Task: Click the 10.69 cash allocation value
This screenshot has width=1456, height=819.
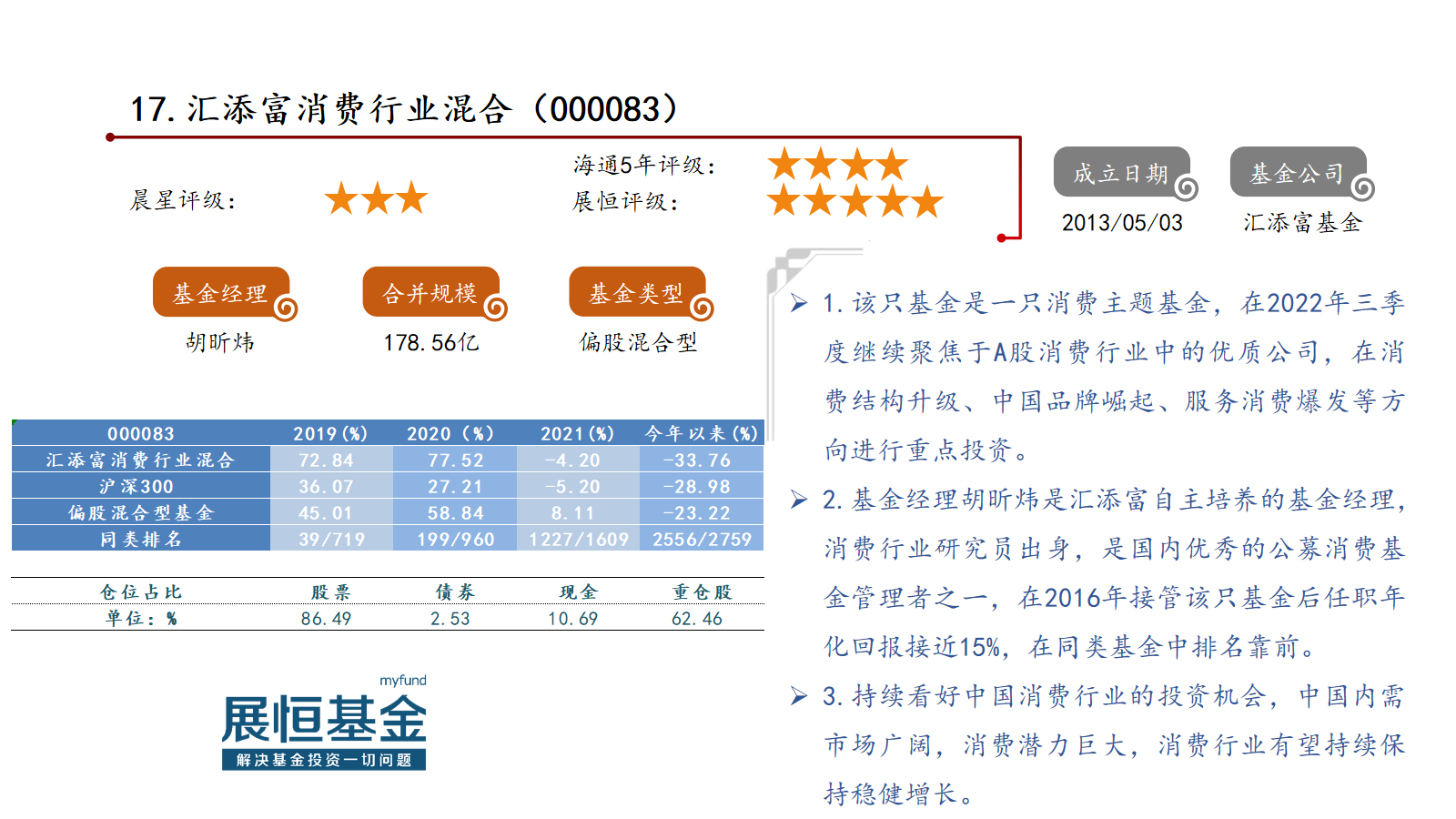Action: pyautogui.click(x=572, y=618)
